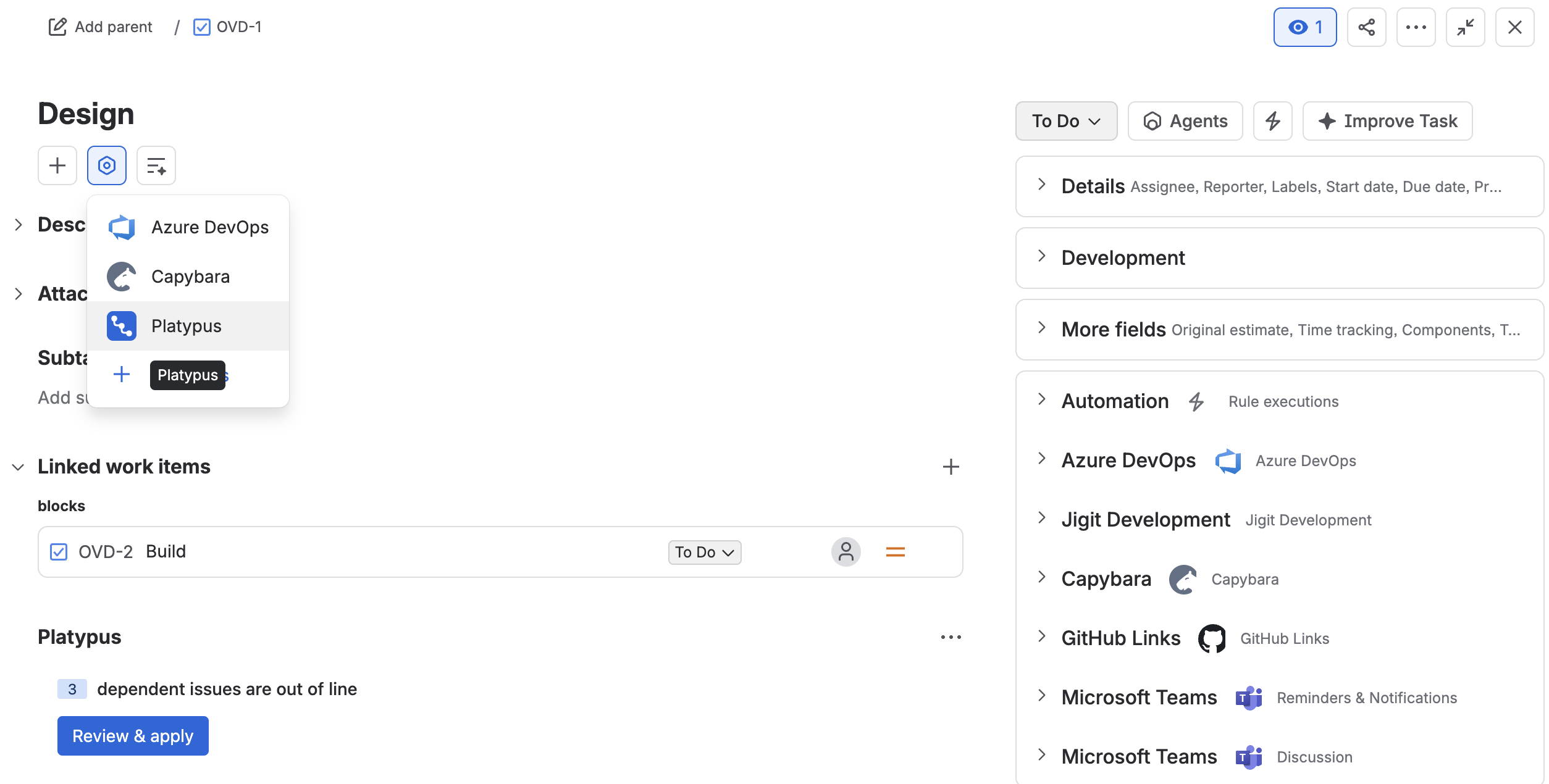Click the watchers eye button showing 1
Image resolution: width=1549 pixels, height=784 pixels.
[x=1304, y=27]
